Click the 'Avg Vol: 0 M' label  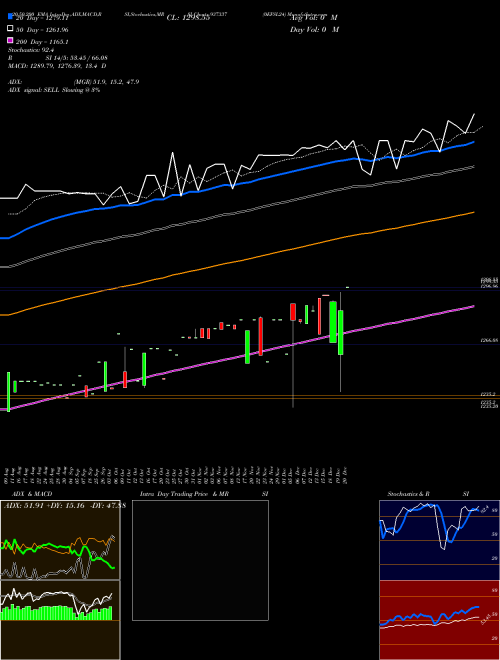(314, 18)
